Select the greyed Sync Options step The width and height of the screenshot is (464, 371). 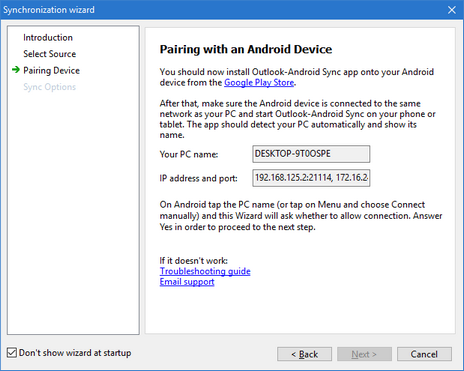click(x=50, y=87)
